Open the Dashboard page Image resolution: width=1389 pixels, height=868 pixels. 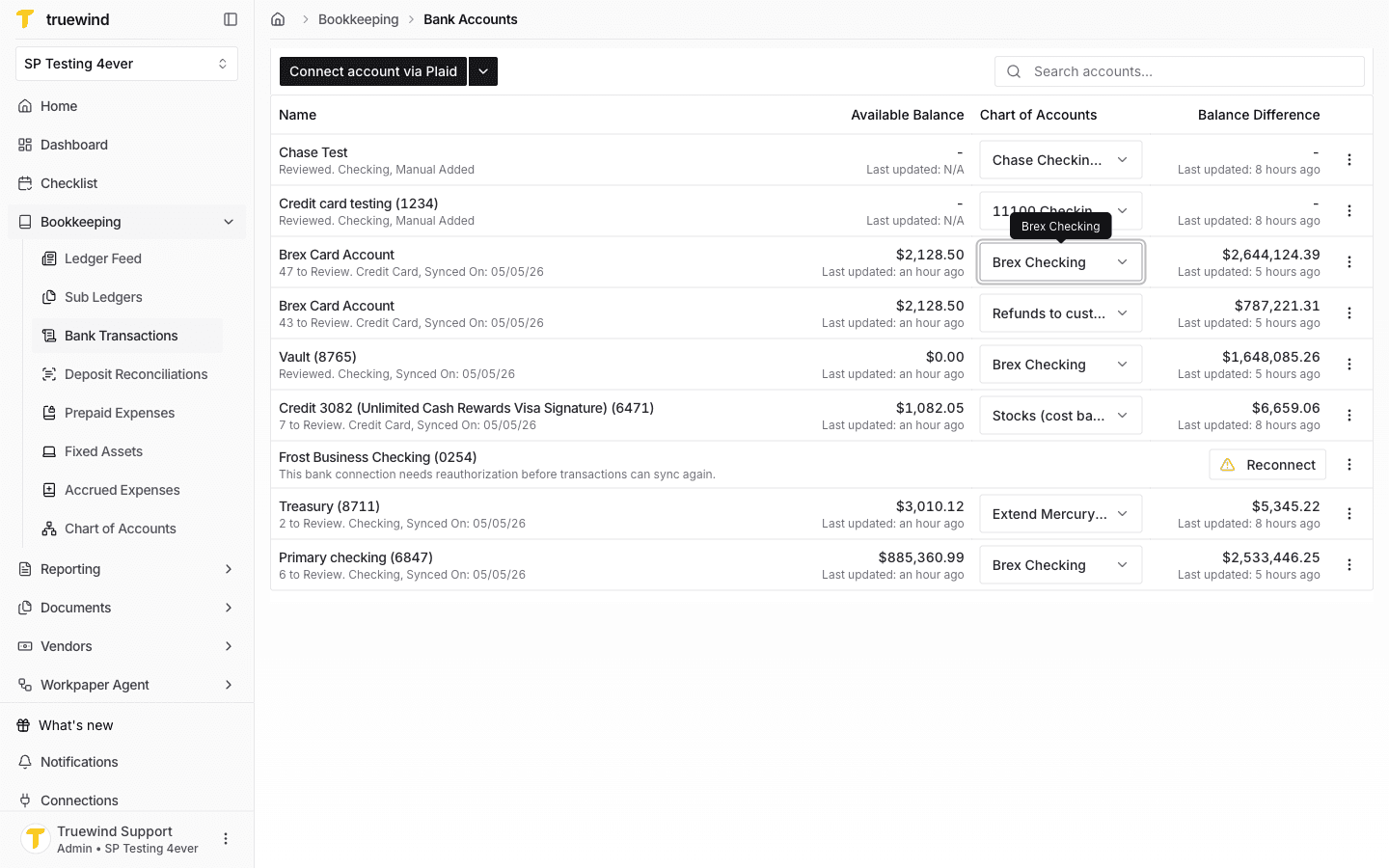click(x=126, y=145)
